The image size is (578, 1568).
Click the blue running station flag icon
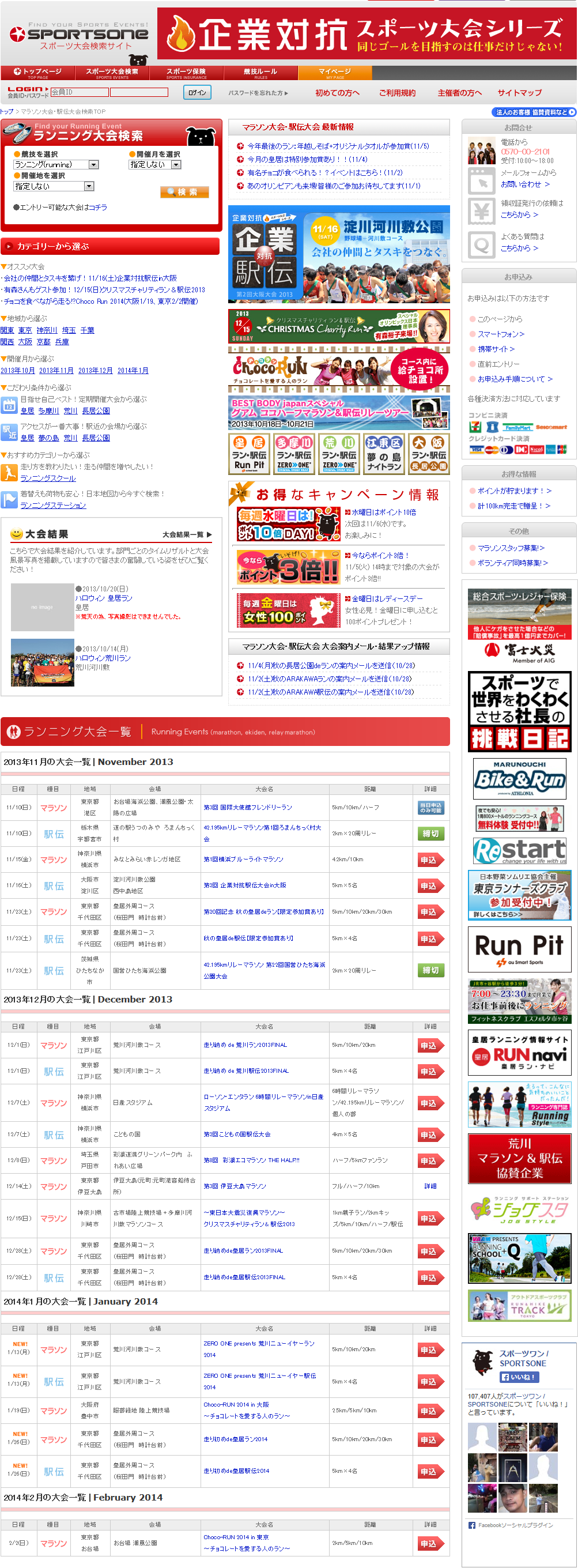coord(9,500)
